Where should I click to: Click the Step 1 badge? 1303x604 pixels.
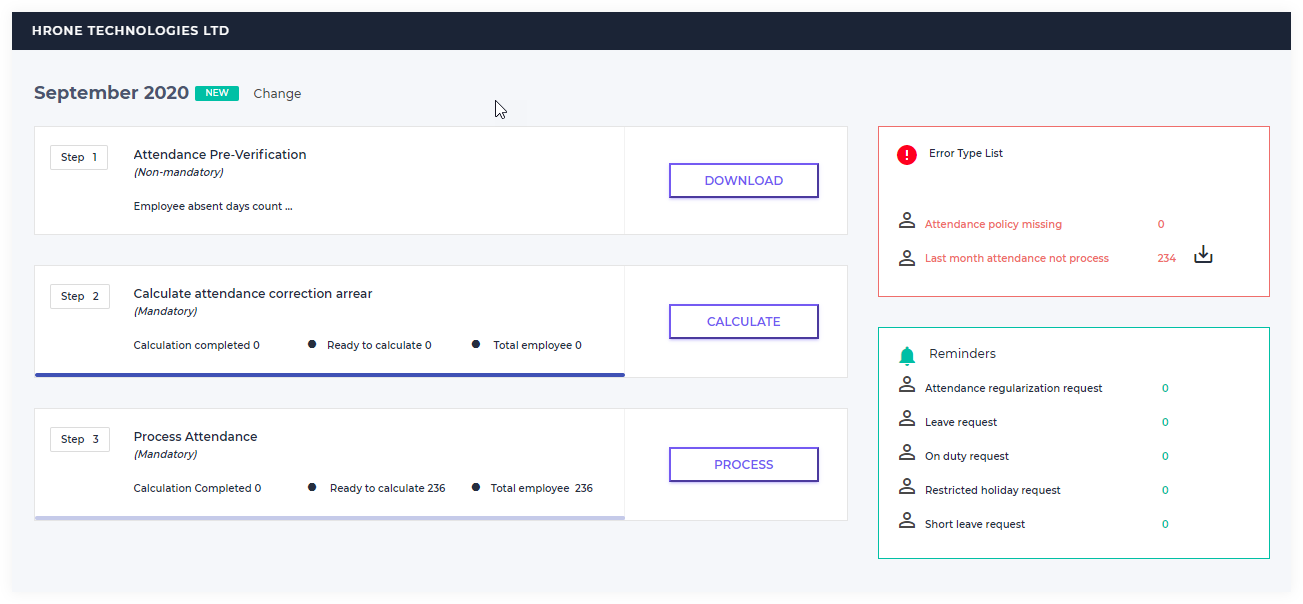[79, 157]
